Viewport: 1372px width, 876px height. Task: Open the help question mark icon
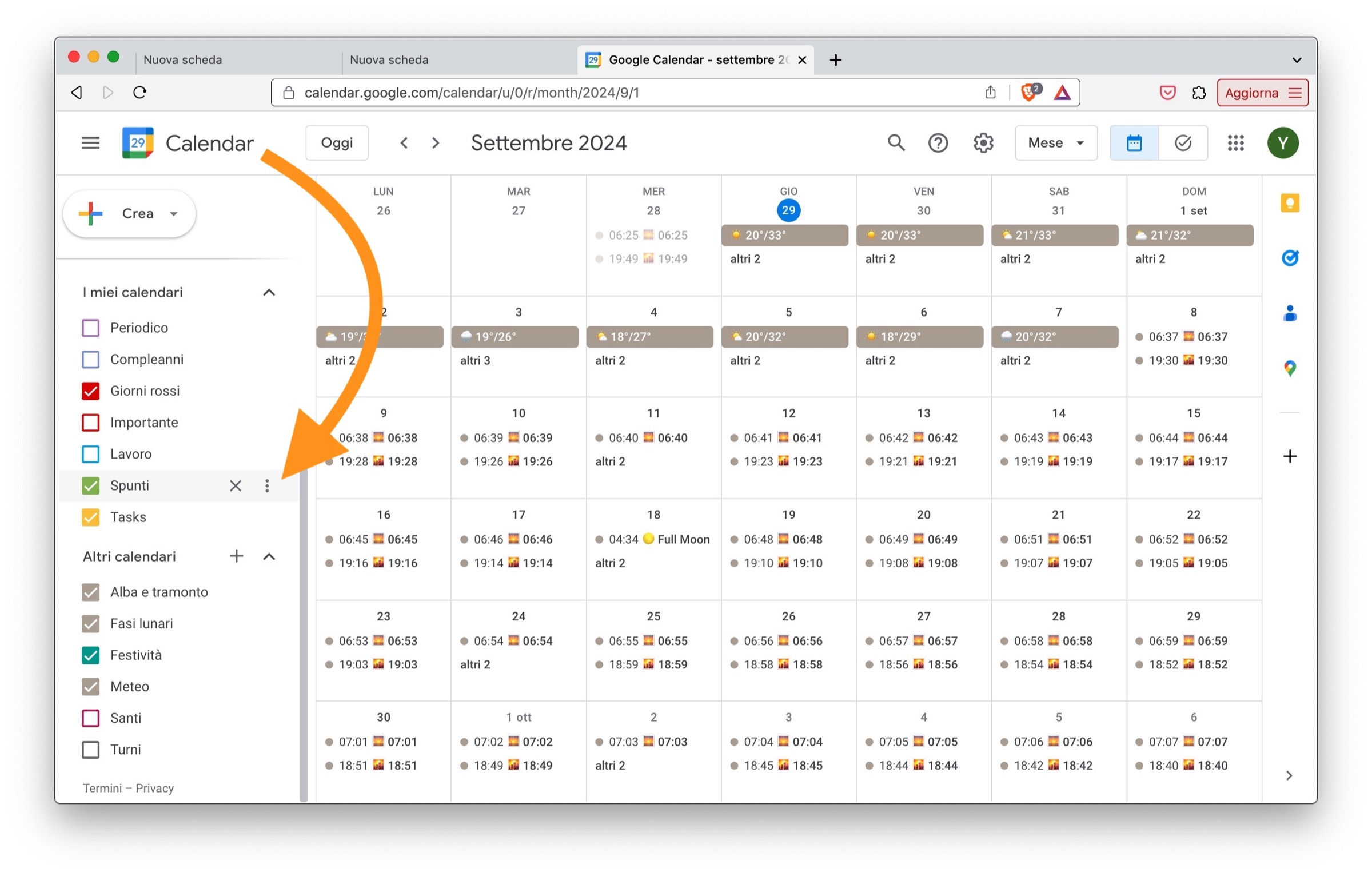click(x=938, y=142)
